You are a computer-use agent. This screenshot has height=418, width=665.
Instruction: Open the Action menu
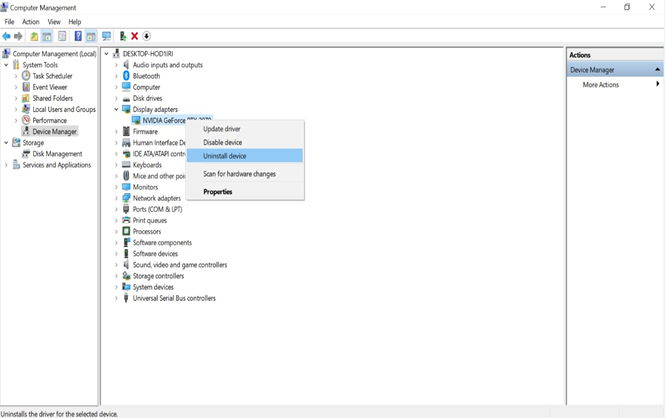pos(31,21)
